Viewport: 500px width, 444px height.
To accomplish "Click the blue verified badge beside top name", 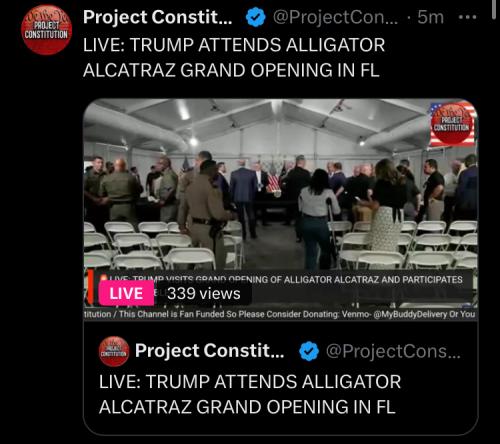I will [255, 18].
